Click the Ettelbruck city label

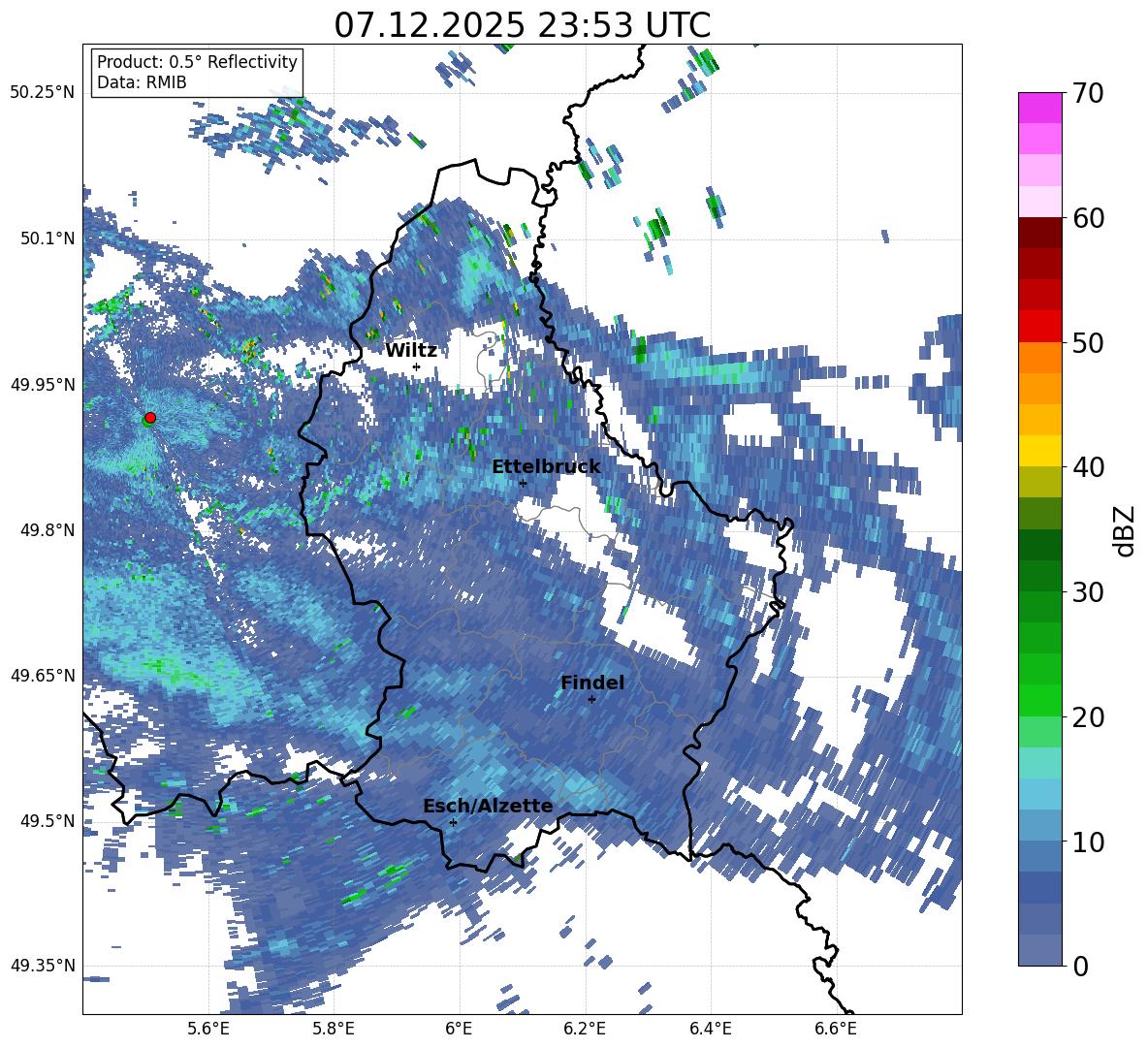[546, 467]
